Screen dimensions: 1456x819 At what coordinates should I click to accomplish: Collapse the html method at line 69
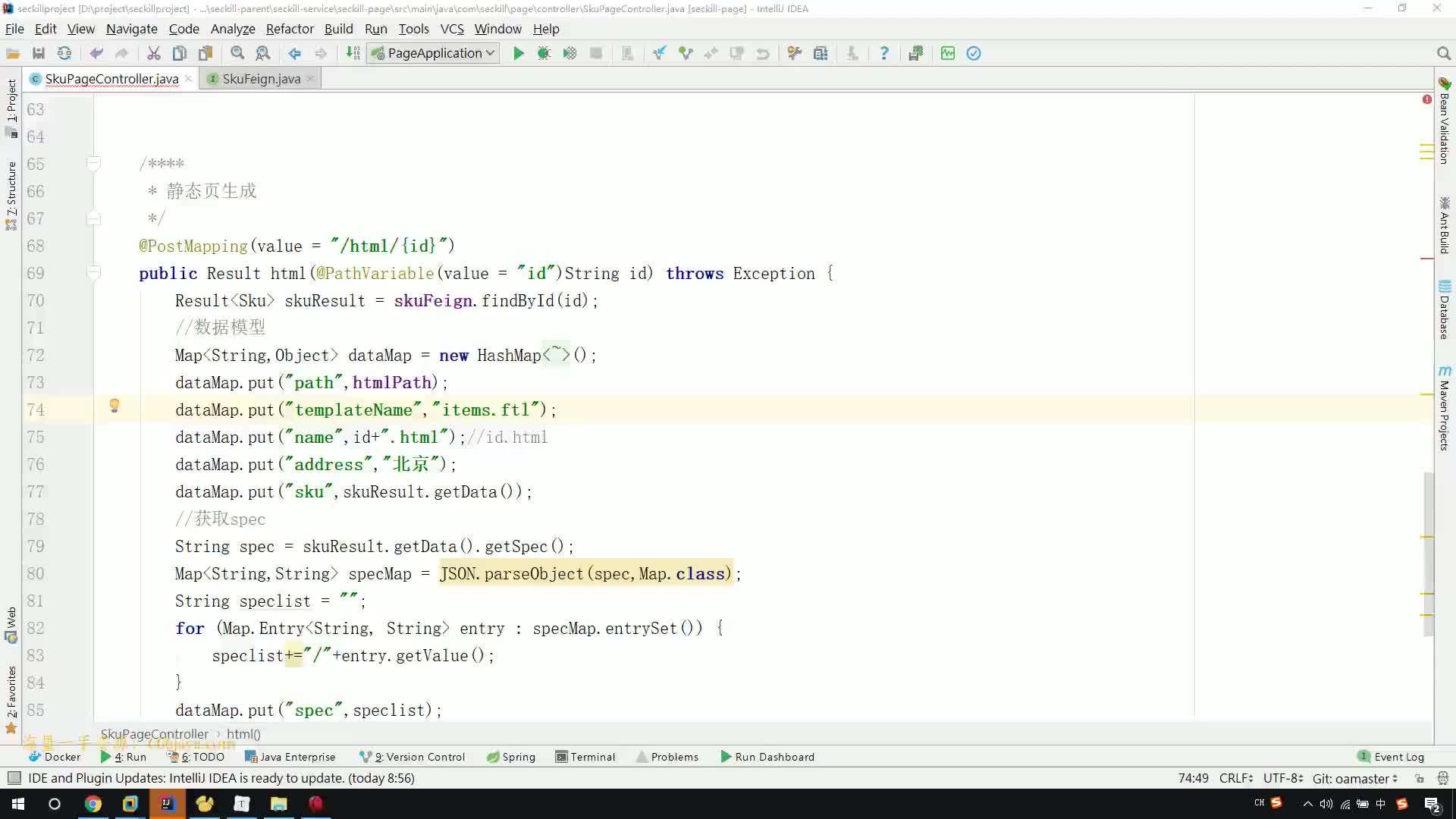pos(94,272)
